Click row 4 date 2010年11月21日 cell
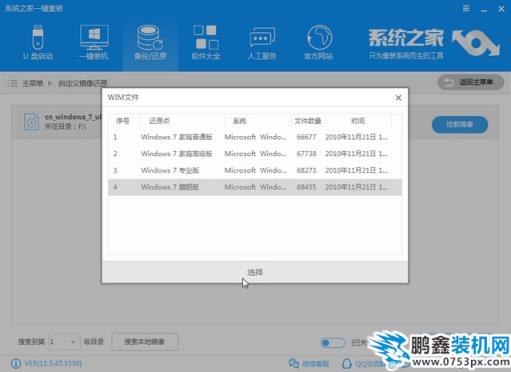This screenshot has height=372, width=511. 356,187
